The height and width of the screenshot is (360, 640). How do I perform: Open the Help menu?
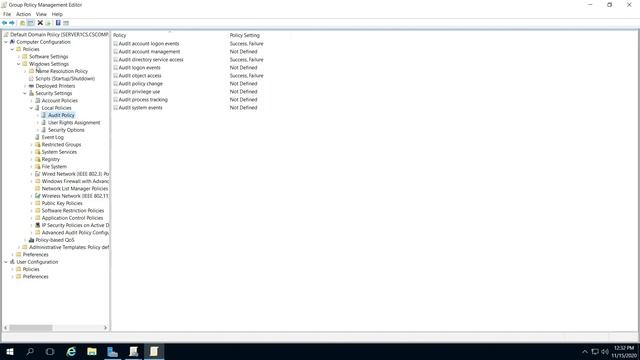[x=57, y=14]
